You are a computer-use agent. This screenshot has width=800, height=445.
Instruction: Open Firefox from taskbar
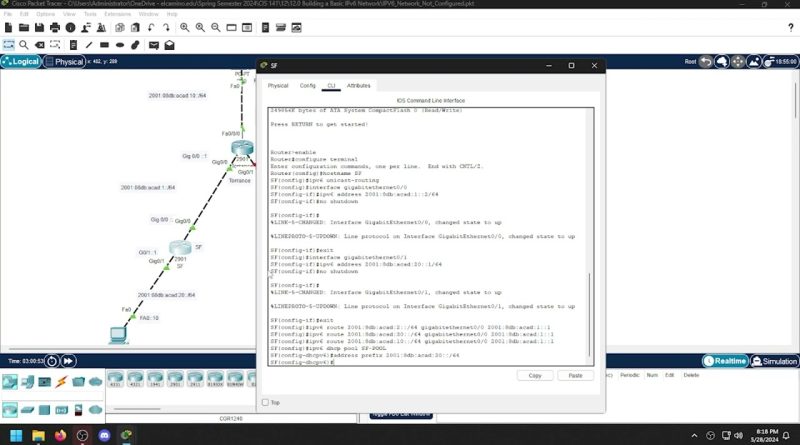pos(60,435)
